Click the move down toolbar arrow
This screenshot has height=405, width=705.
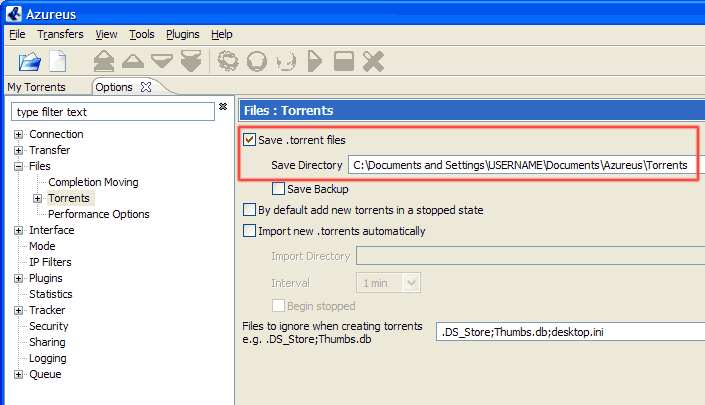(162, 61)
